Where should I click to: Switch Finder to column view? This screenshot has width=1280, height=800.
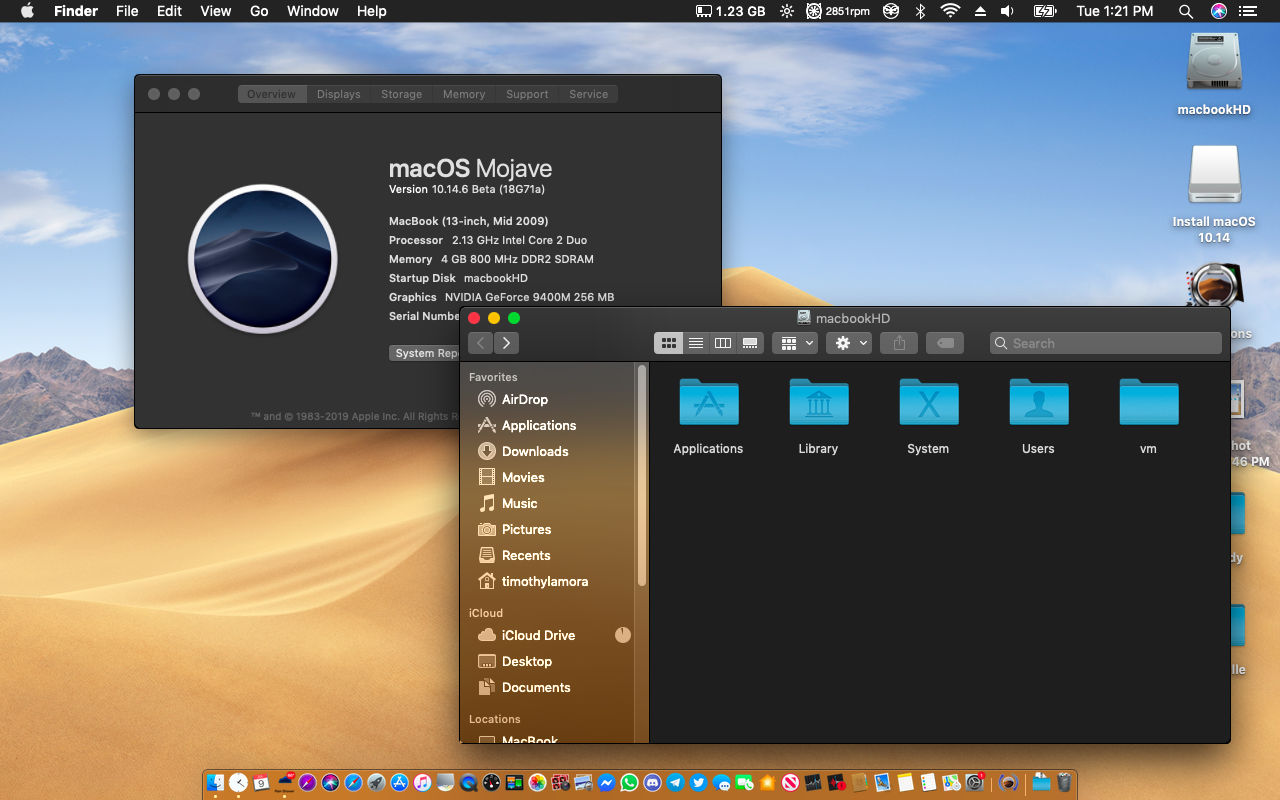tap(723, 343)
